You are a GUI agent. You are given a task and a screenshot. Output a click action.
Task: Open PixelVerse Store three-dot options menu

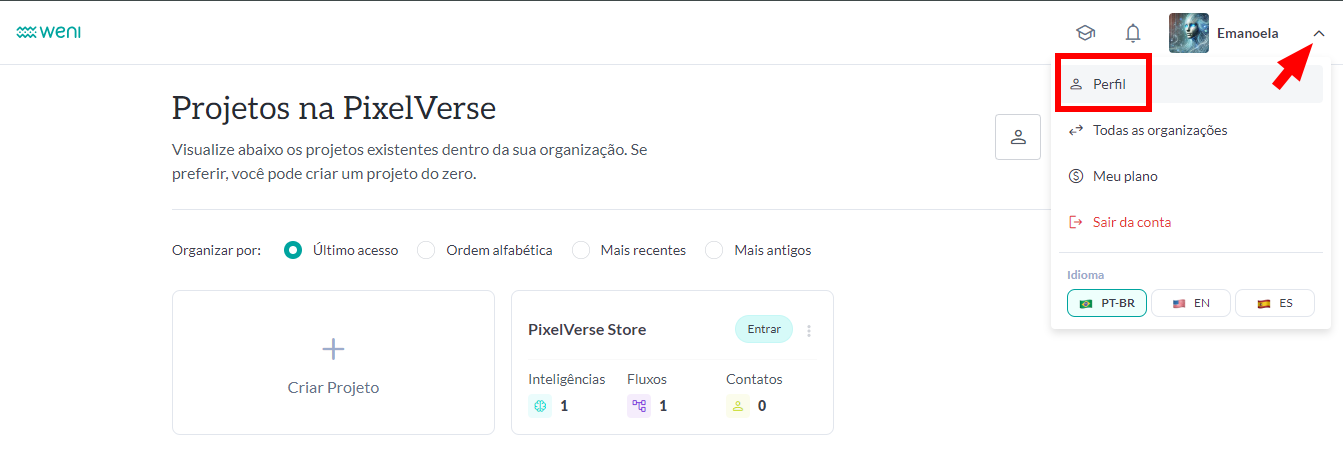pos(809,330)
